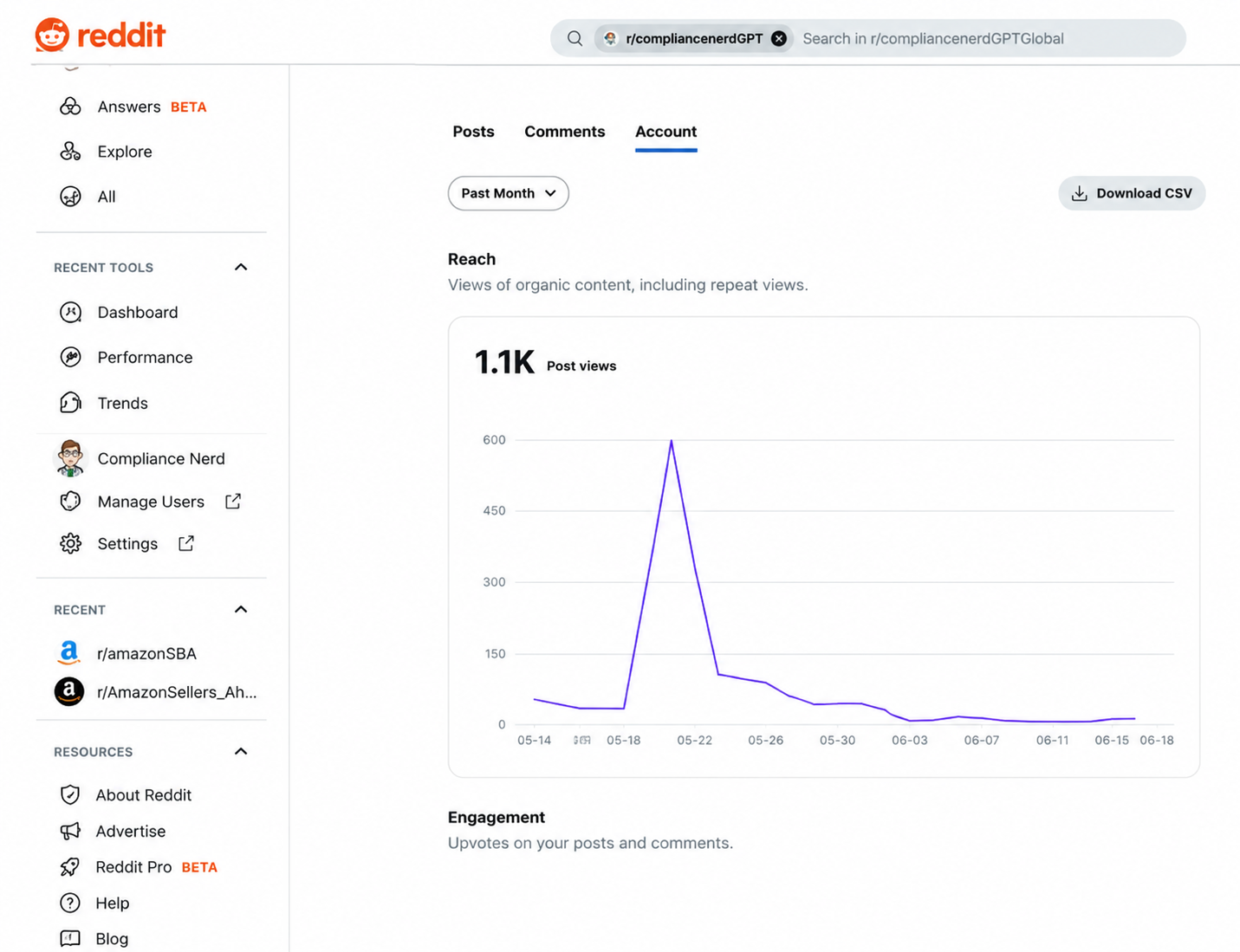Open Manage Users link
Image resolution: width=1240 pixels, height=952 pixels.
click(151, 502)
